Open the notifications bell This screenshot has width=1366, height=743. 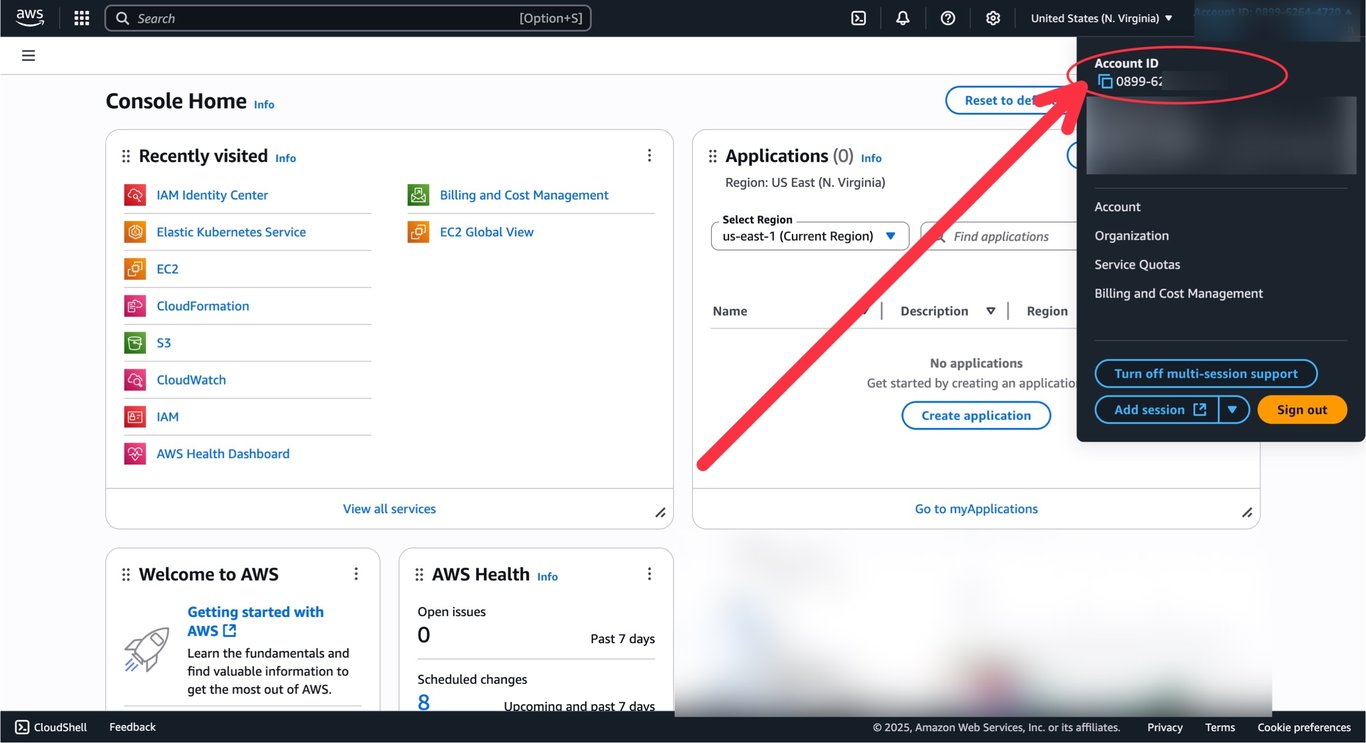pos(903,18)
